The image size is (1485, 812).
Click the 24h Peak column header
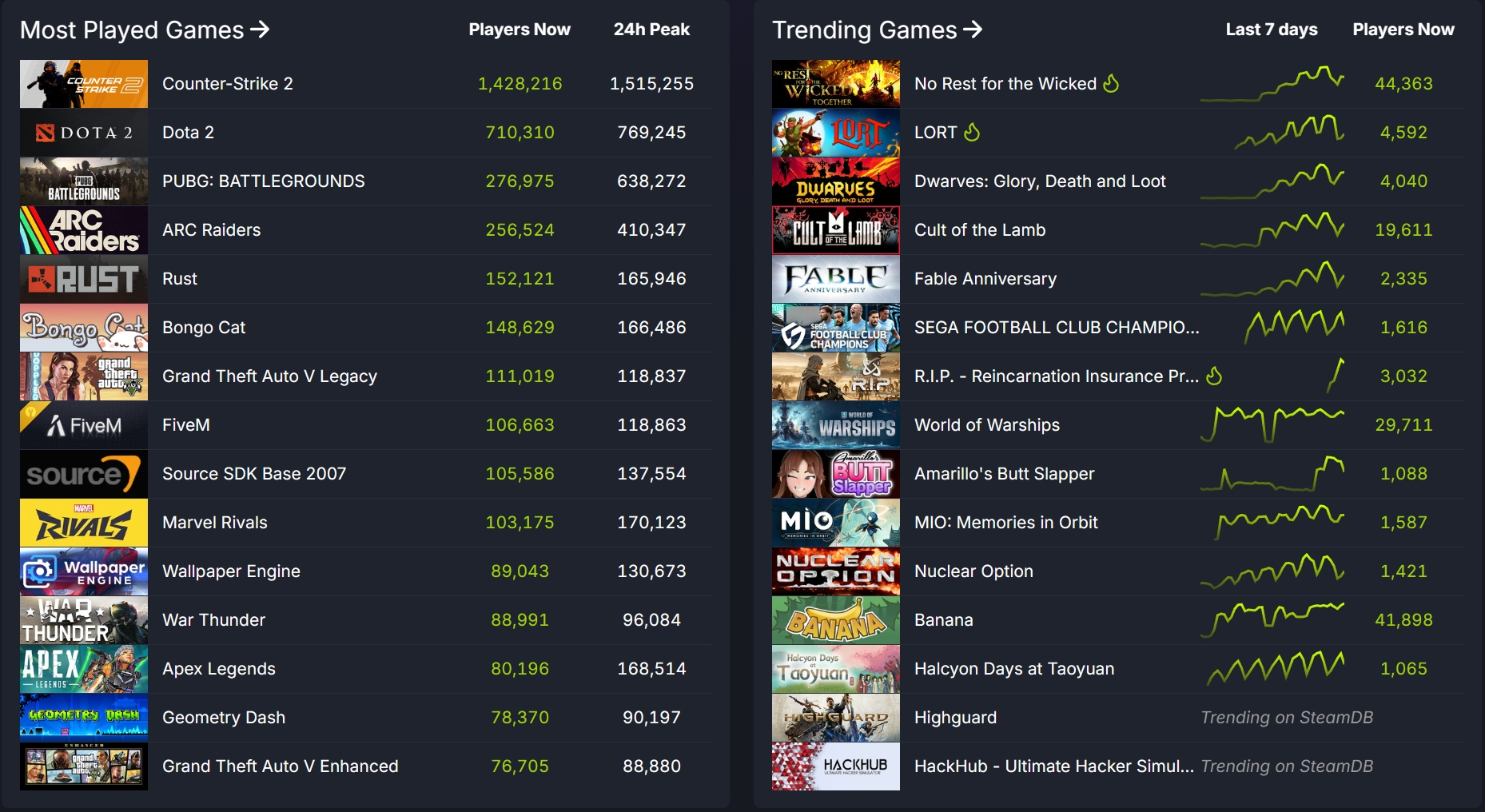tap(651, 30)
